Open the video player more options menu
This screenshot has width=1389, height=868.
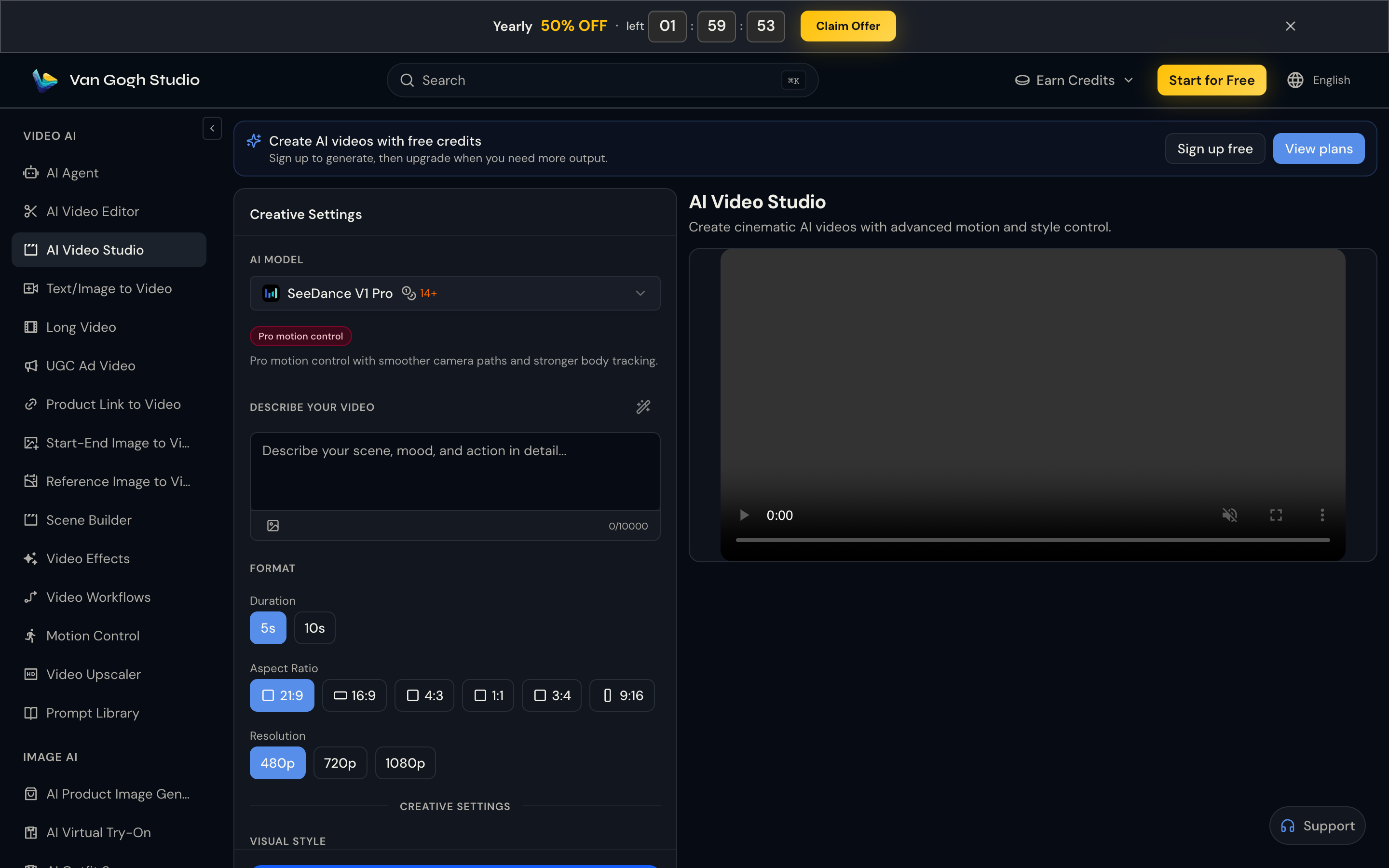coord(1322,515)
